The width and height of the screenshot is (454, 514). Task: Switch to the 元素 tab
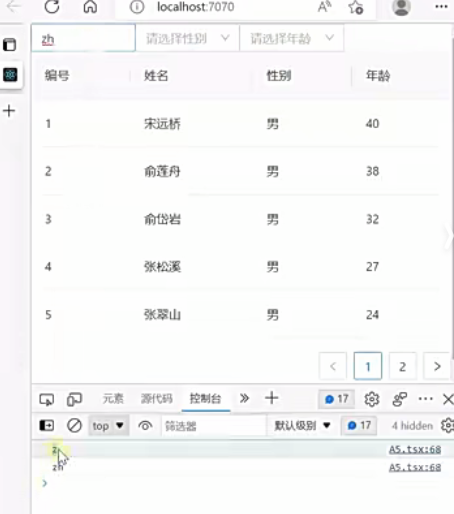(x=113, y=399)
